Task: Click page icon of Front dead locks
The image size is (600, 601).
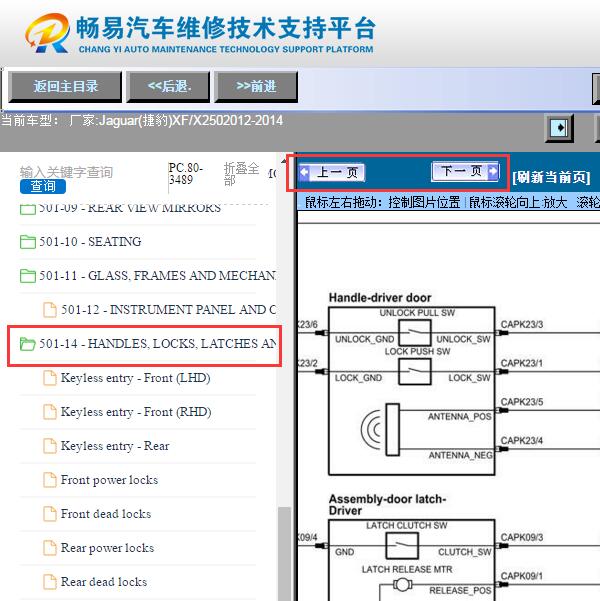Action: tap(50, 514)
